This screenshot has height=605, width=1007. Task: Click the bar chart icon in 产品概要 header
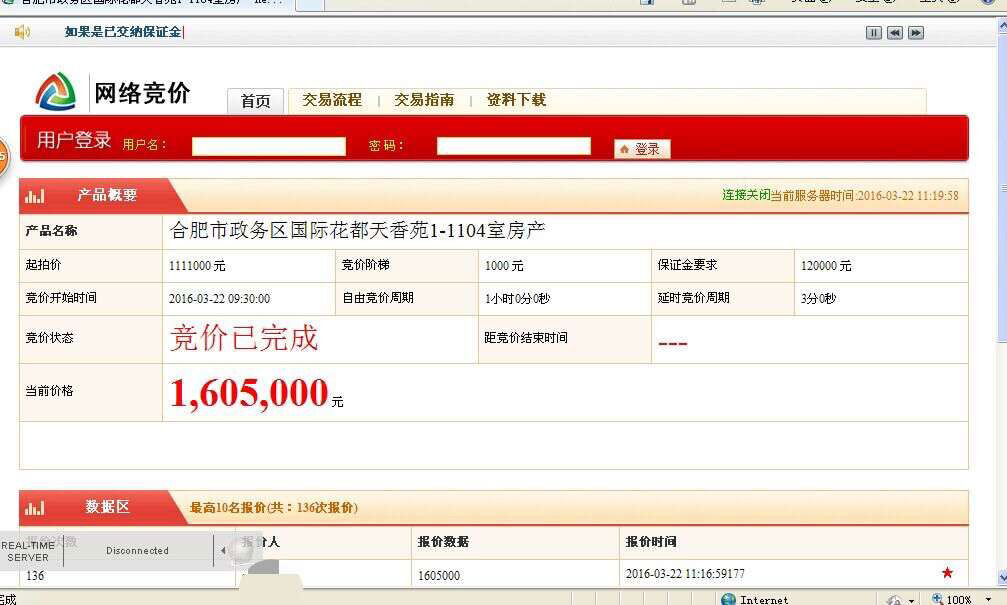pos(35,196)
